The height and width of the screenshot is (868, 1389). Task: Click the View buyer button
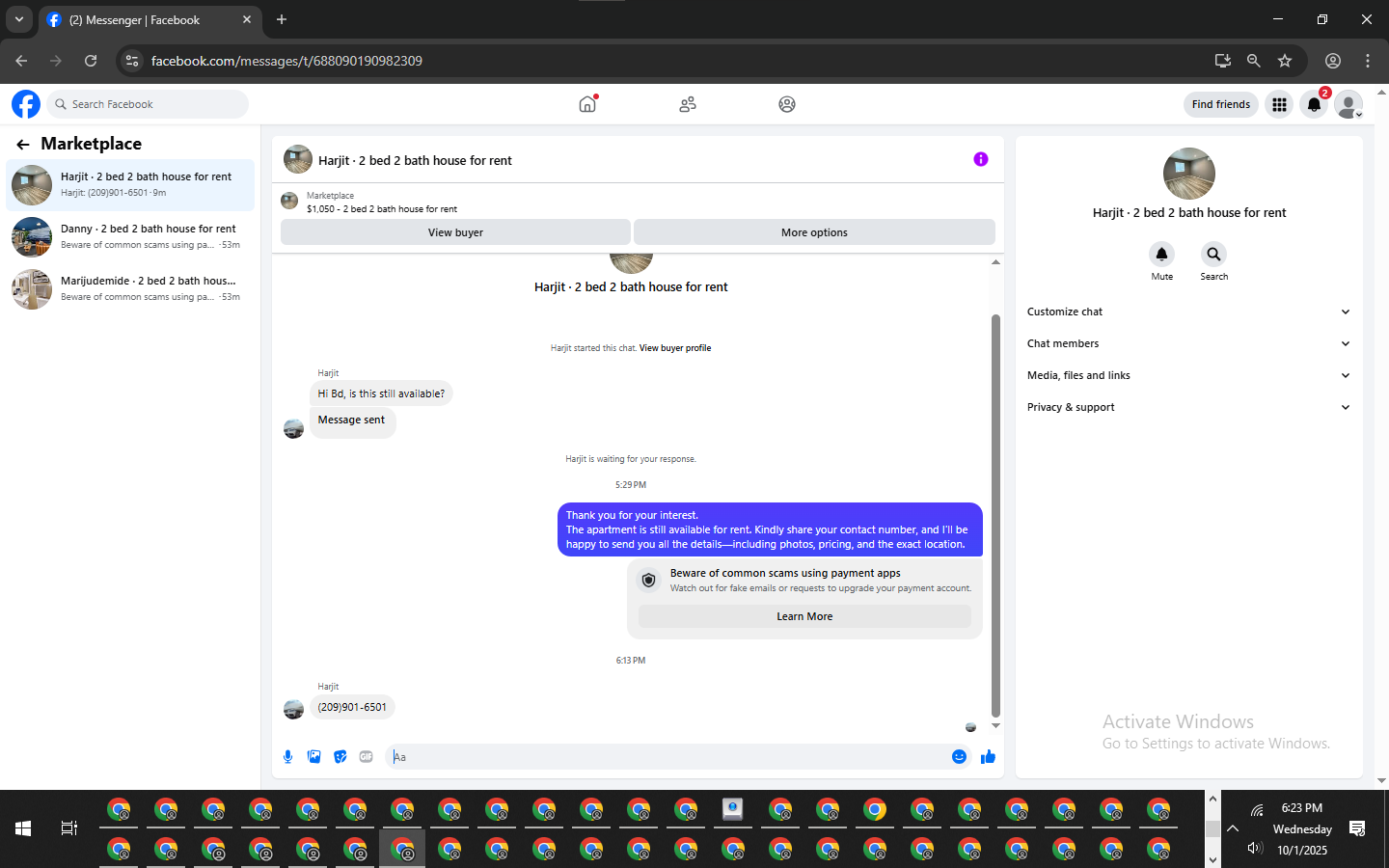tap(455, 232)
